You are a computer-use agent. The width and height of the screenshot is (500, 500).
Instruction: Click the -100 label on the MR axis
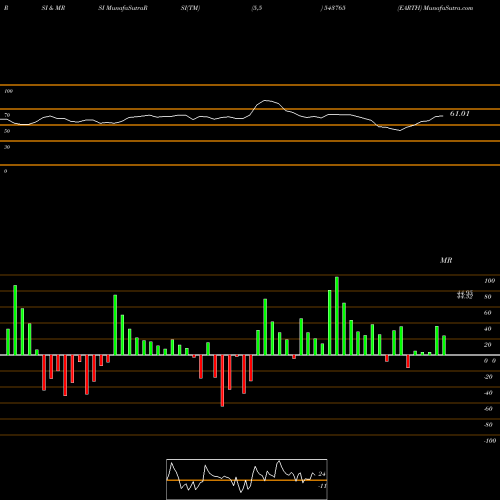[x=490, y=441]
